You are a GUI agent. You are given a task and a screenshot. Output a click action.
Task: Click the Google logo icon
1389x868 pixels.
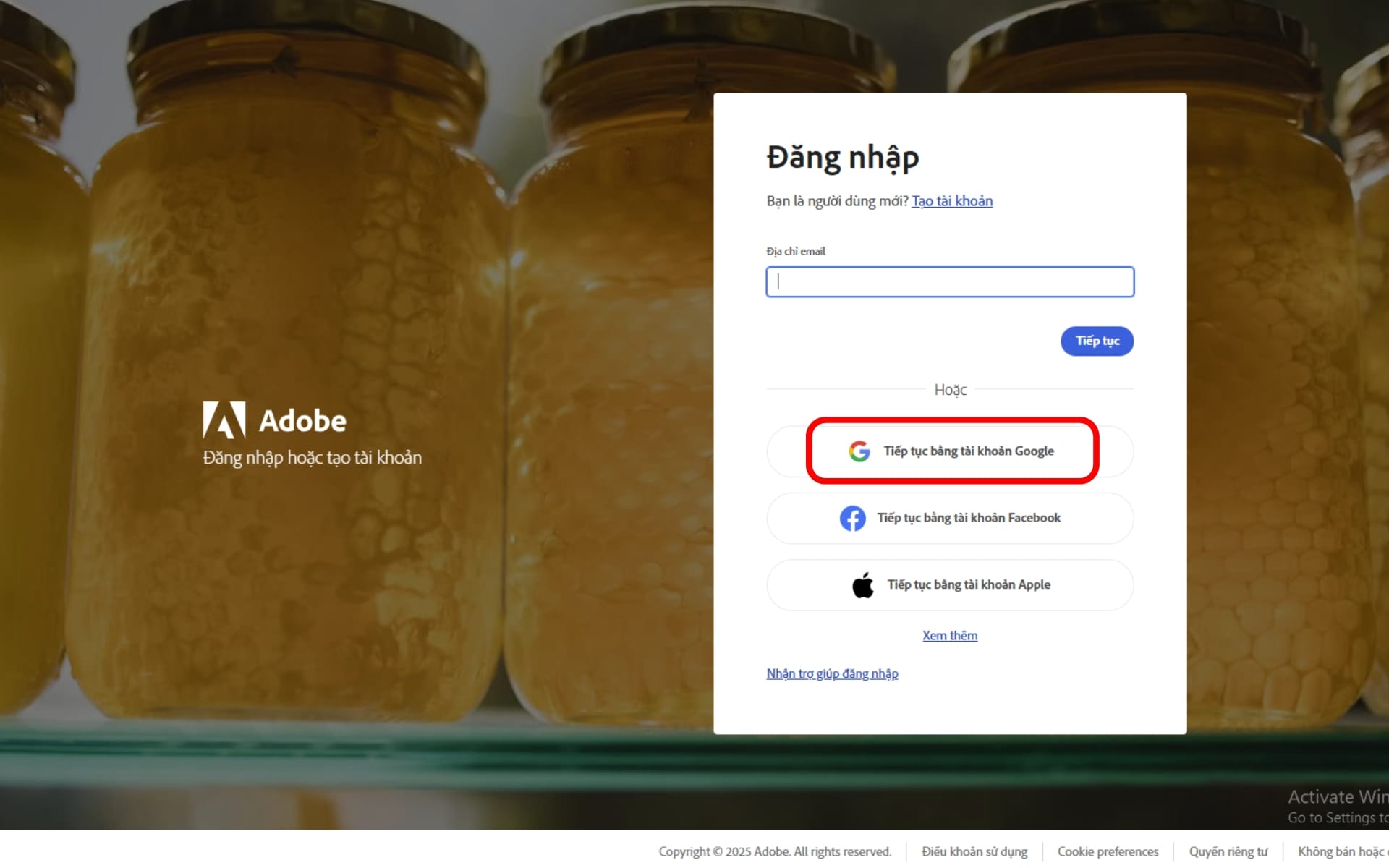[859, 451]
